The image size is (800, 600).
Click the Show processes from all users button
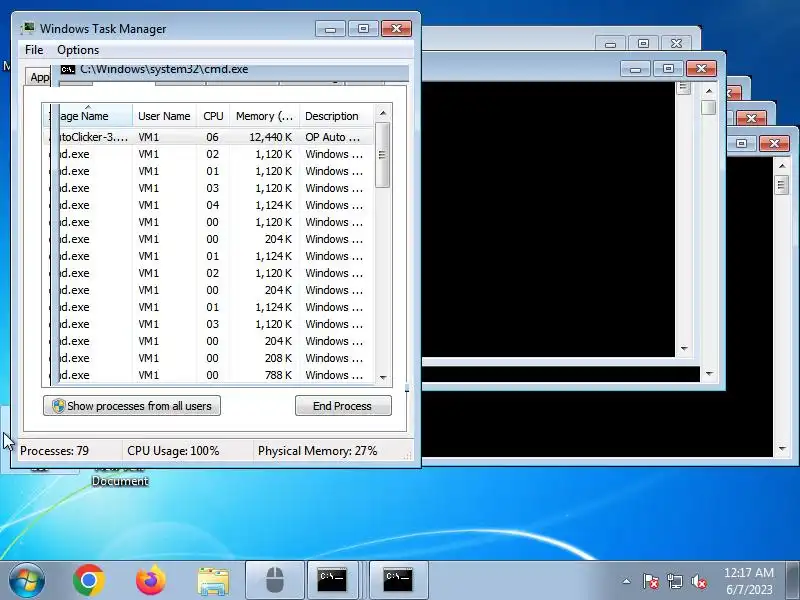coord(132,406)
